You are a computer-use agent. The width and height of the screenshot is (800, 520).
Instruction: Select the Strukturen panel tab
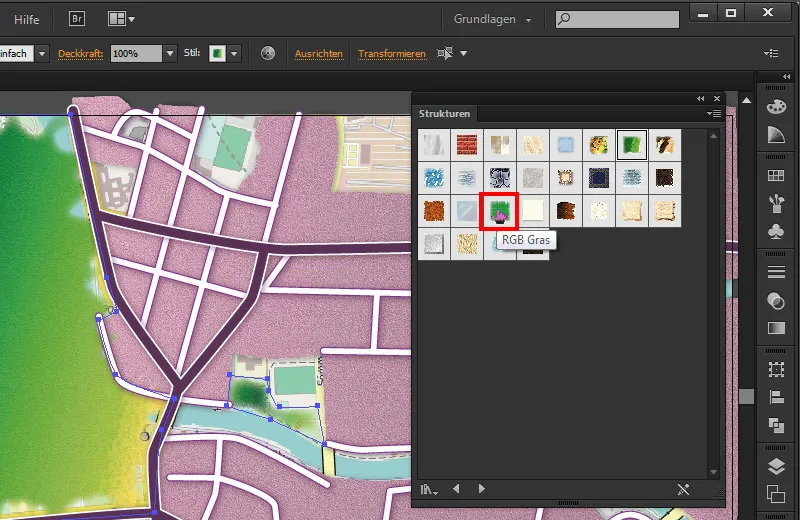pos(444,114)
